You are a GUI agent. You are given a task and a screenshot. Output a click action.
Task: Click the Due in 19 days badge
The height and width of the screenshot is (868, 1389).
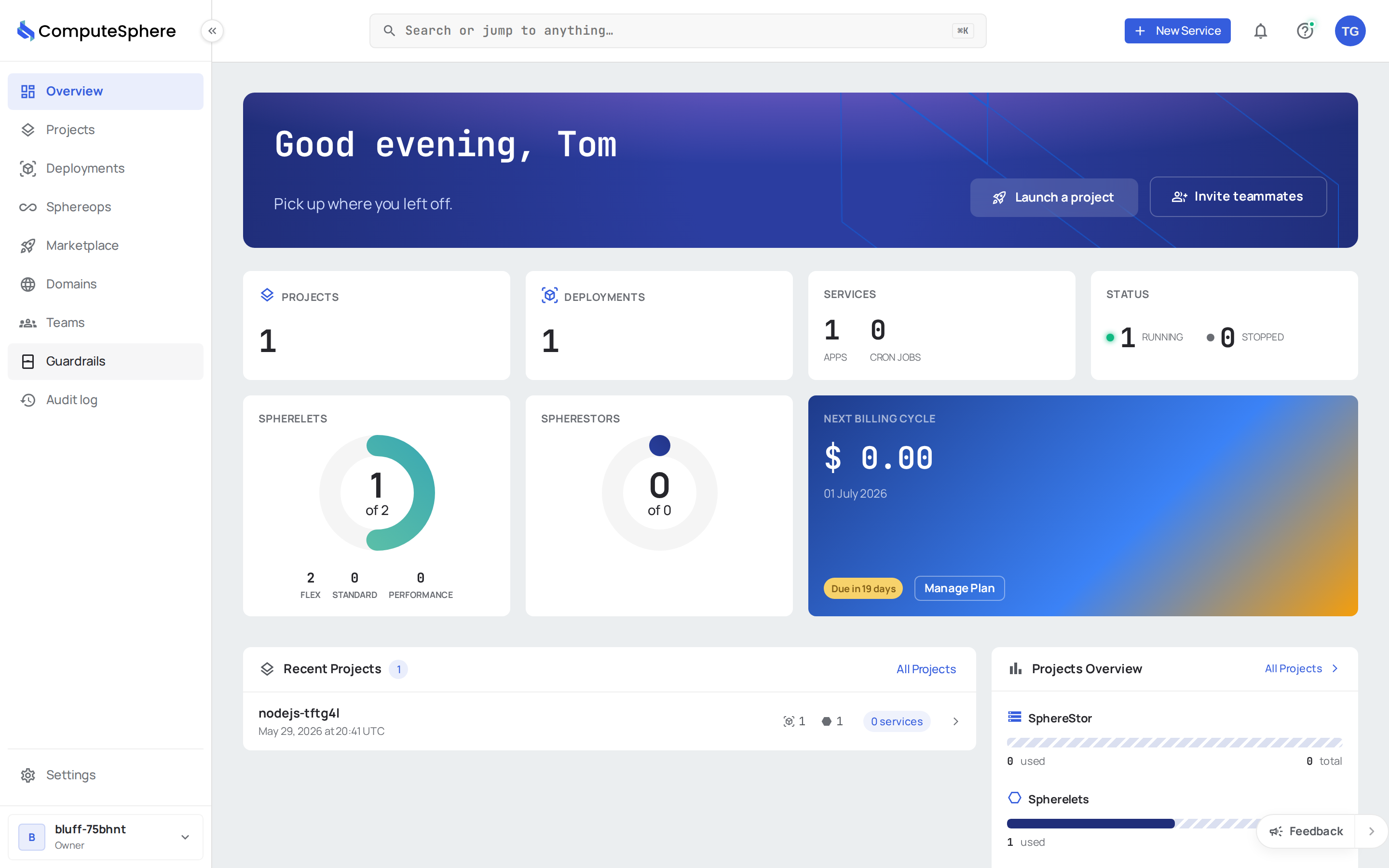863,588
